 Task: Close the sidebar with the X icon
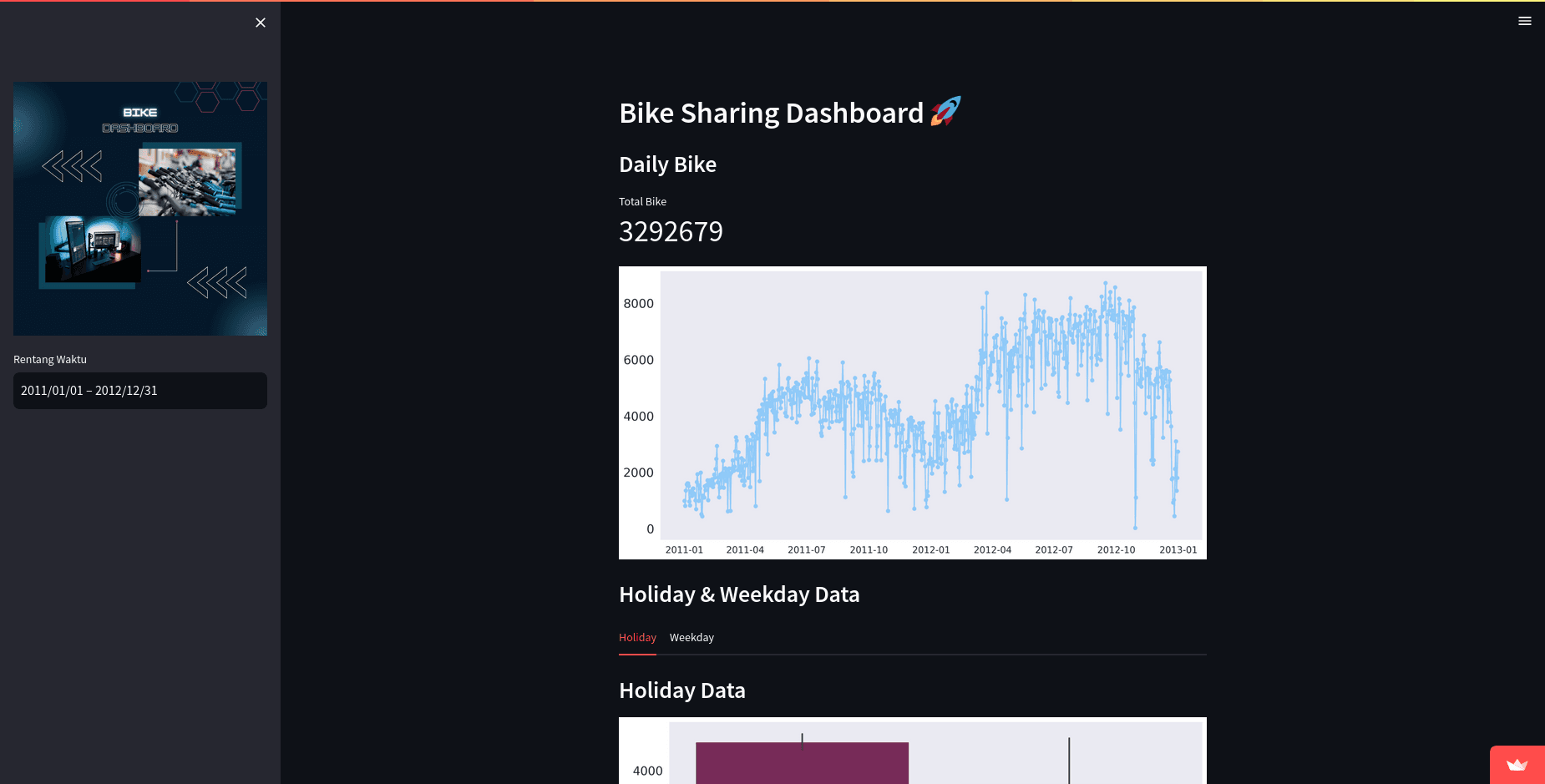[x=261, y=23]
